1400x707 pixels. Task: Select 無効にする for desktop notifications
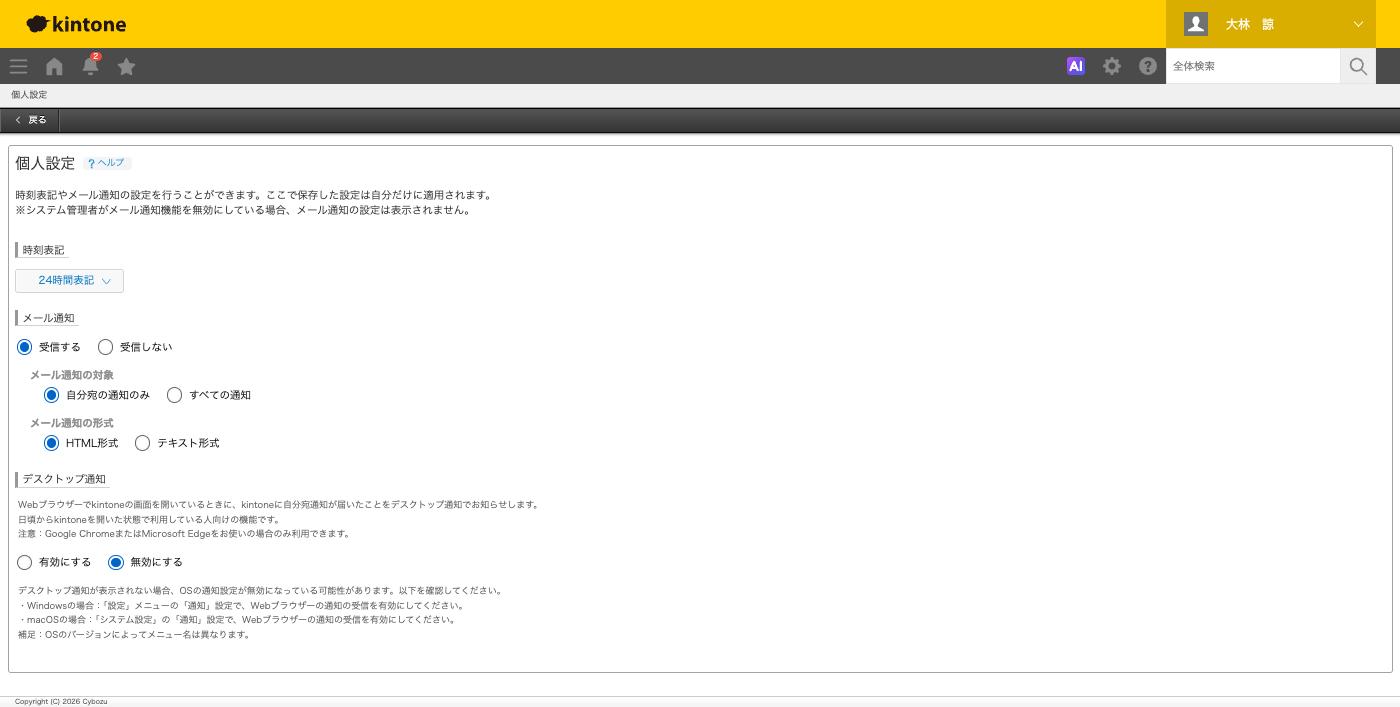(116, 562)
